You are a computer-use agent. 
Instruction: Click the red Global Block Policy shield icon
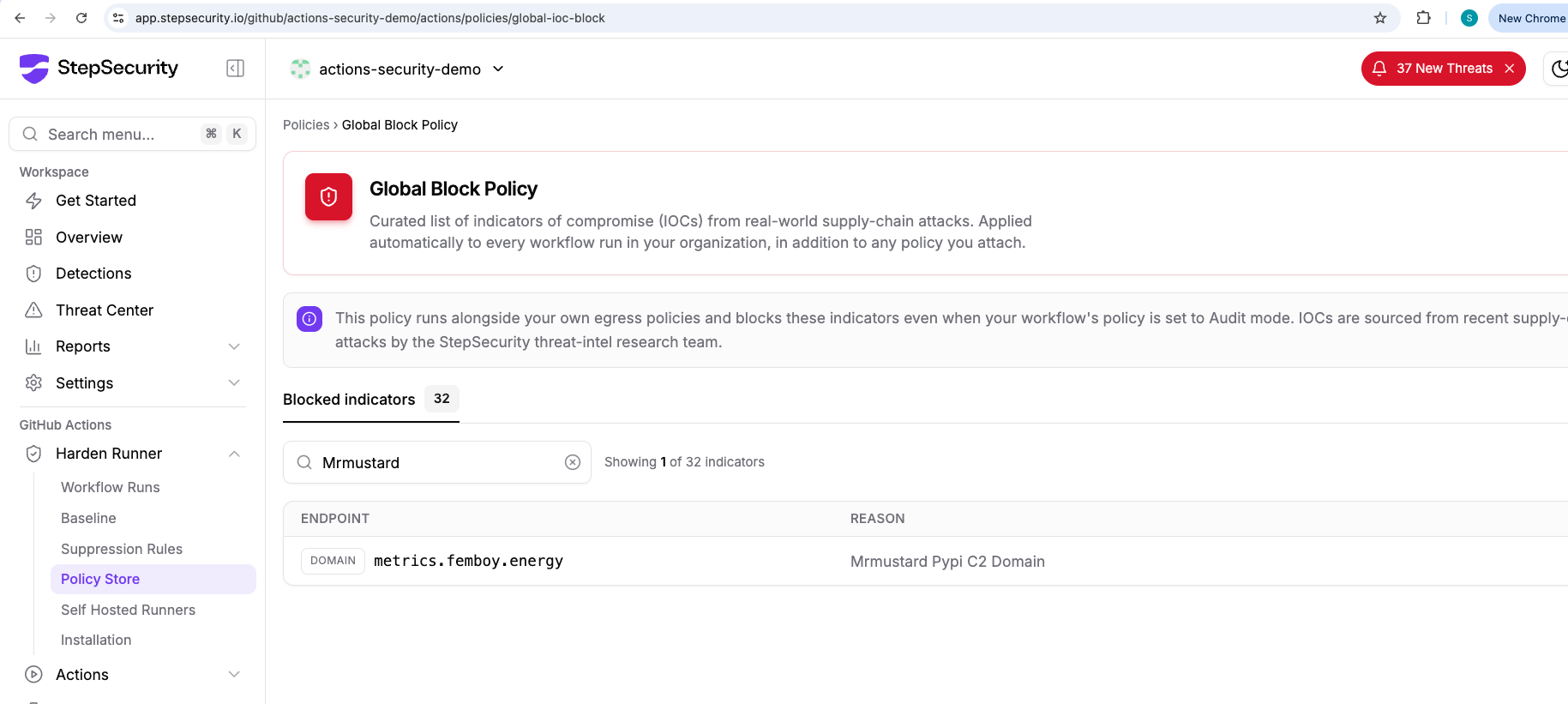click(x=328, y=197)
